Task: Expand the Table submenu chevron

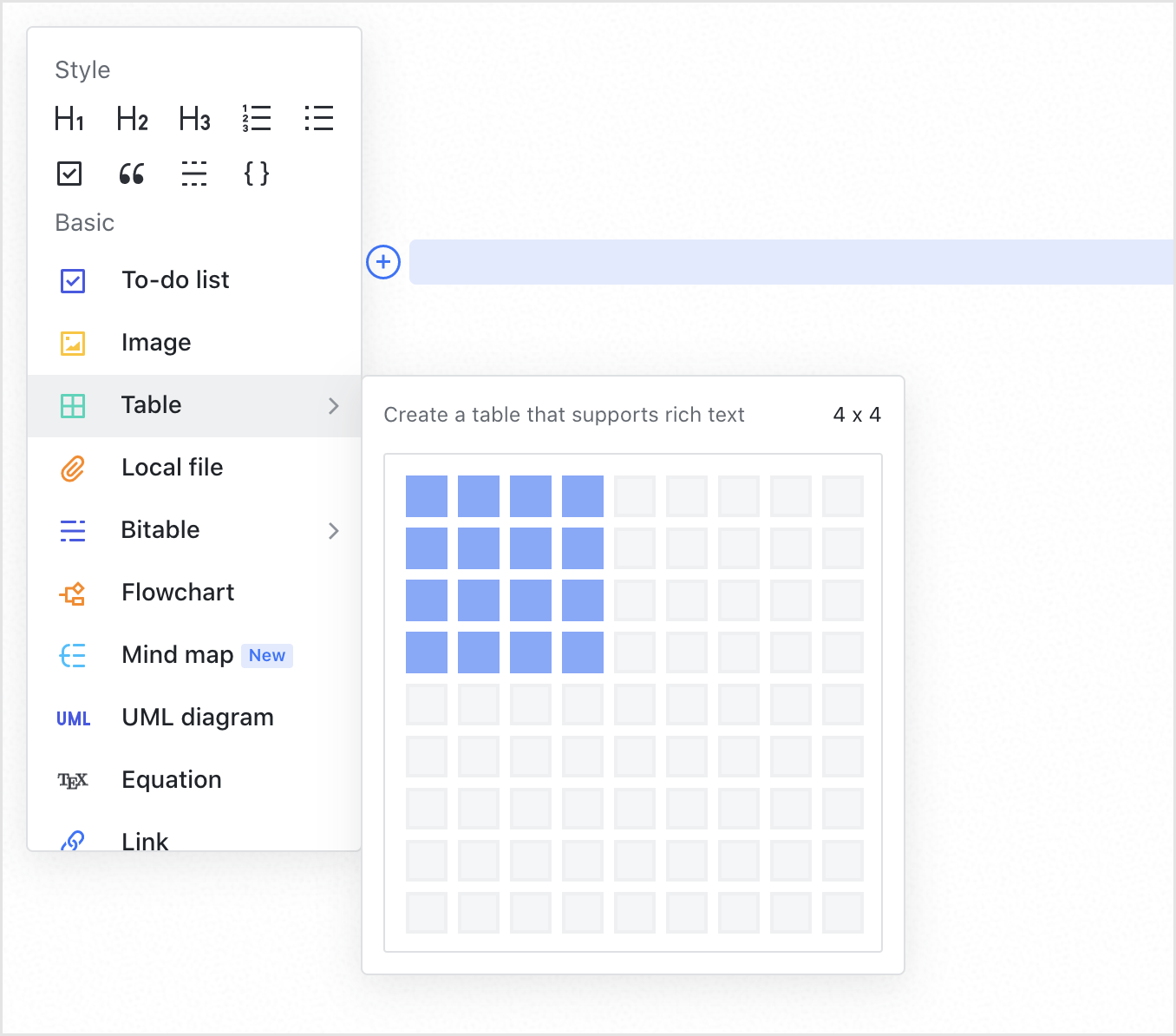Action: pos(333,405)
